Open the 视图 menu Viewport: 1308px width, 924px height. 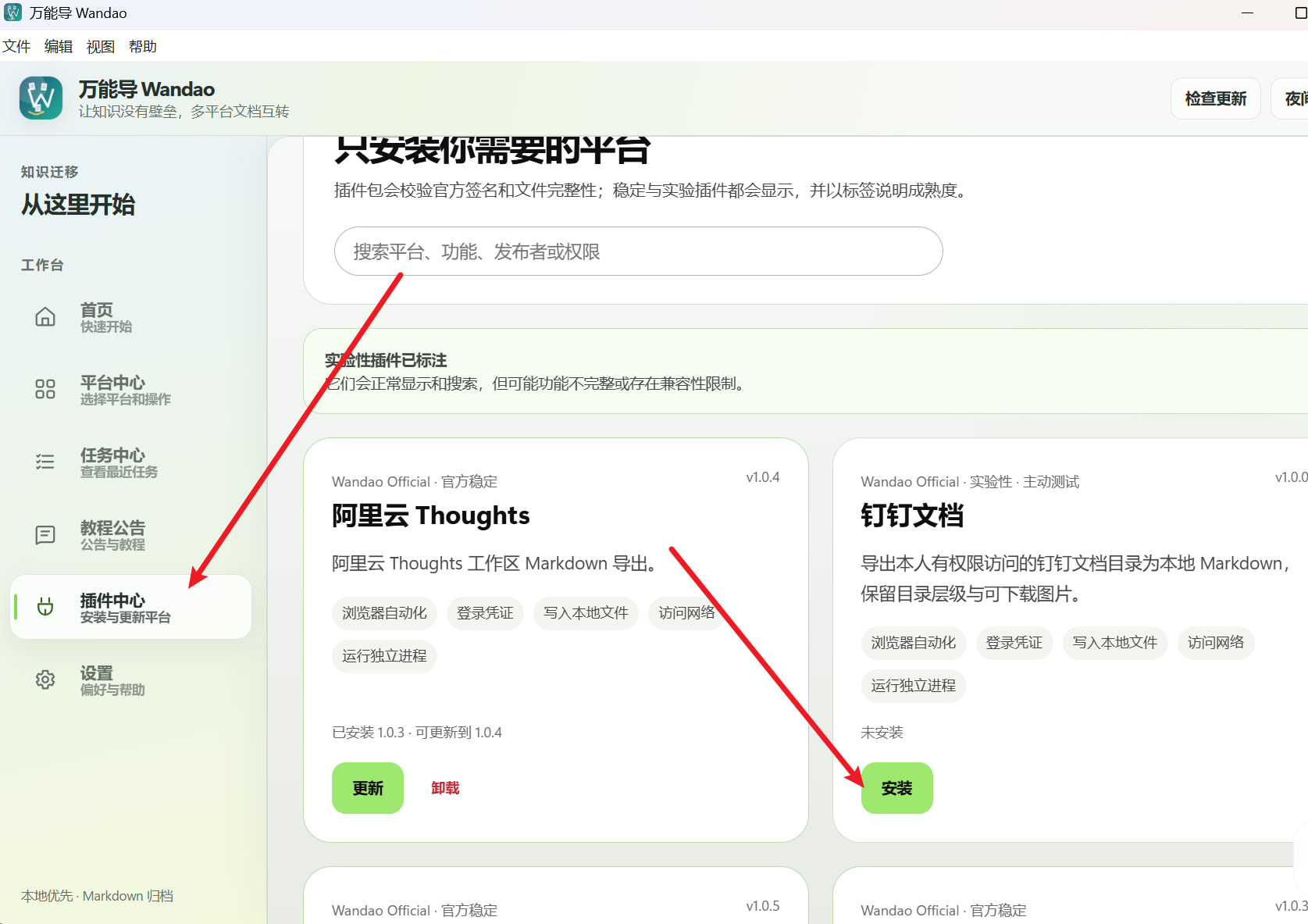(101, 47)
